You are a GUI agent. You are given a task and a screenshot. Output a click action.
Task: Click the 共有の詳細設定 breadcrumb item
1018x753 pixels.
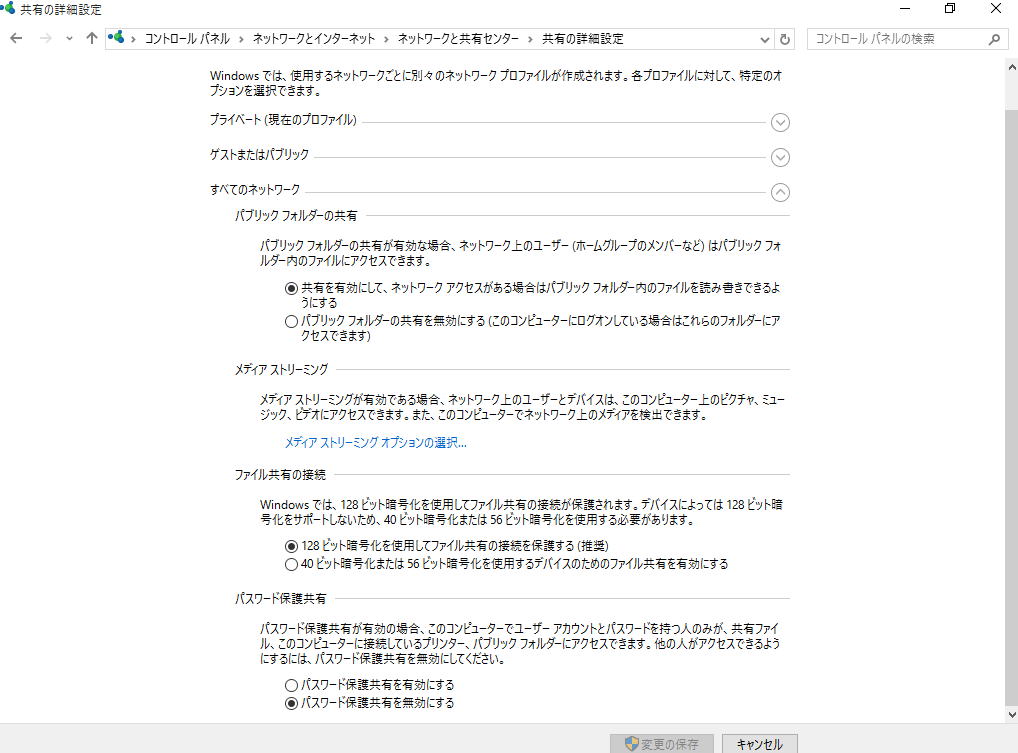tap(582, 39)
